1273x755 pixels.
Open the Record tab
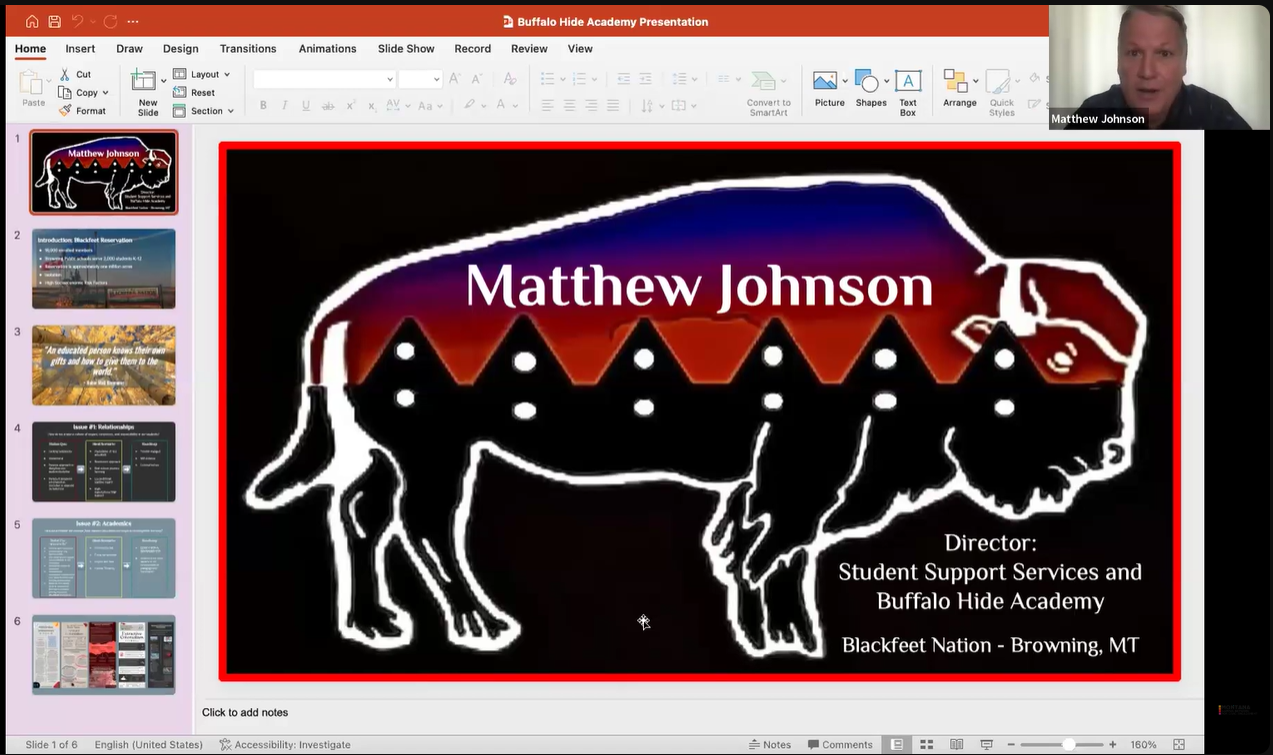[x=472, y=49]
